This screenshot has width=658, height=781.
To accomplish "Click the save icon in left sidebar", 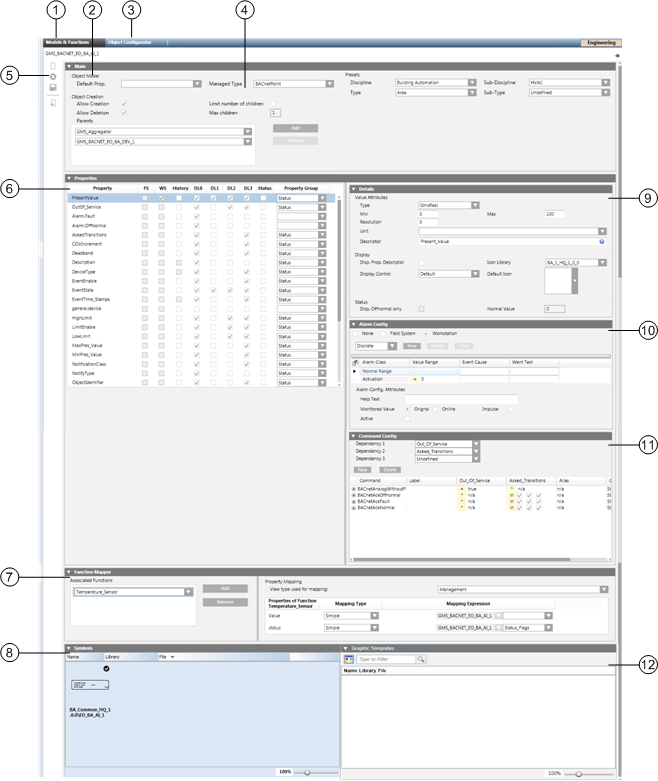I will pyautogui.click(x=52, y=88).
